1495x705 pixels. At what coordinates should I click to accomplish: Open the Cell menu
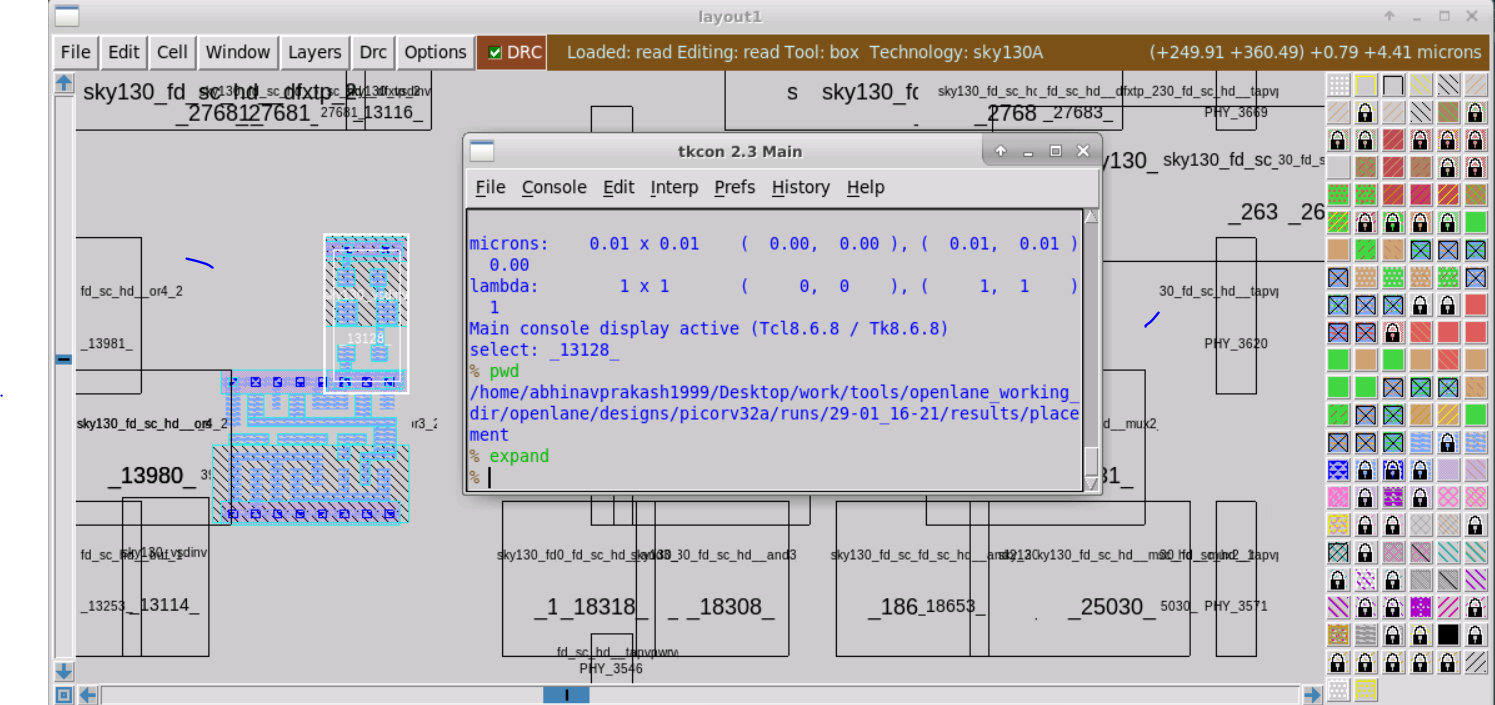[x=171, y=52]
